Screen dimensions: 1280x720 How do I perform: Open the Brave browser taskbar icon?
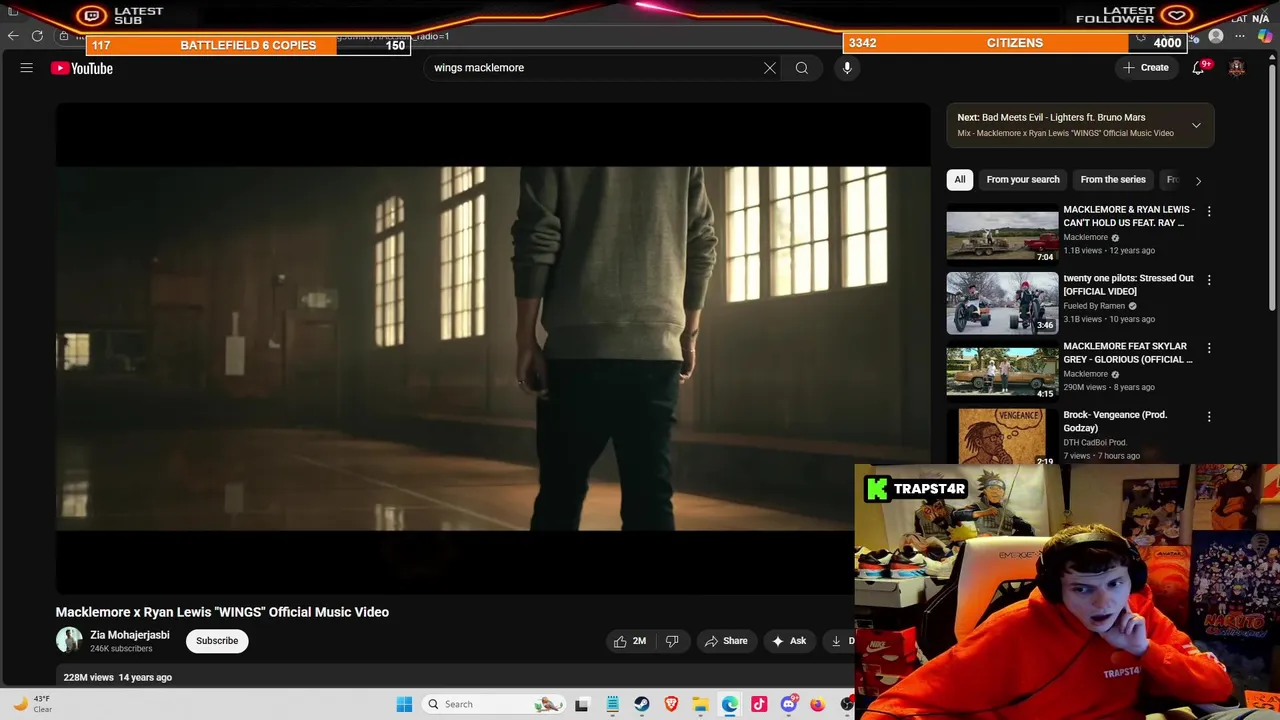point(671,704)
